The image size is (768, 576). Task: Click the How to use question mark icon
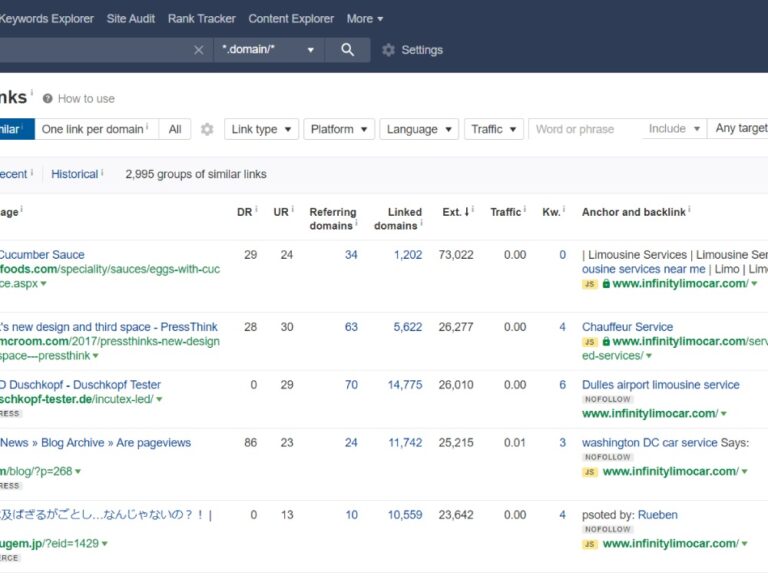tap(48, 99)
